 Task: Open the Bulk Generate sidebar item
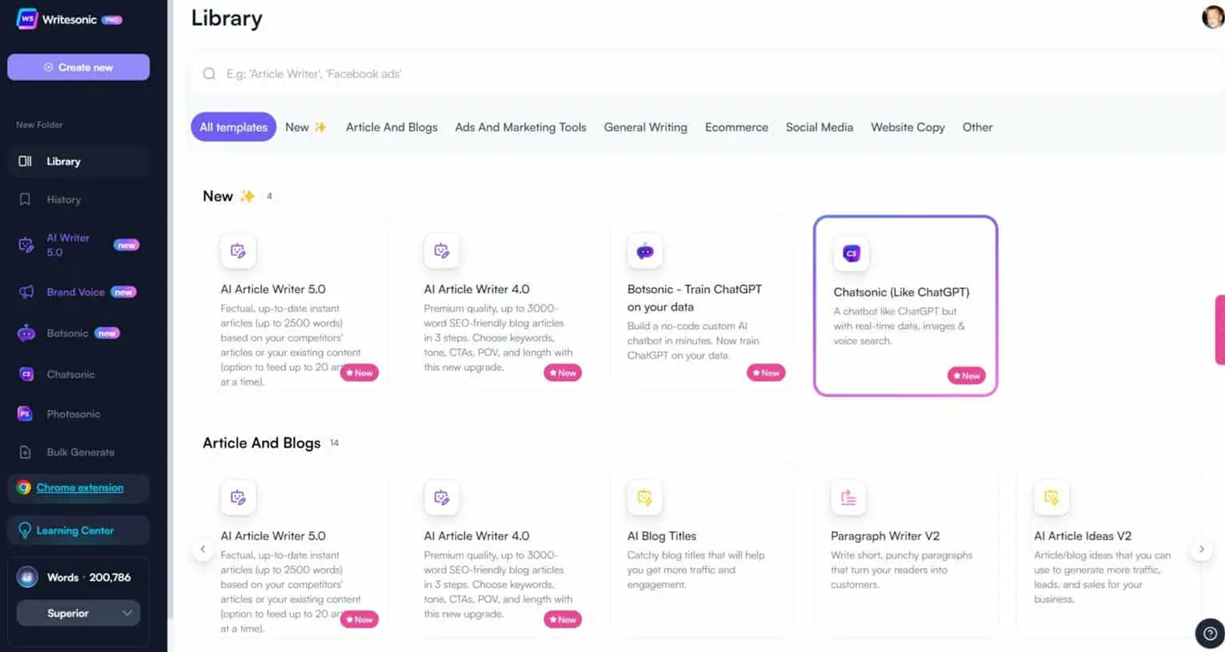click(79, 452)
